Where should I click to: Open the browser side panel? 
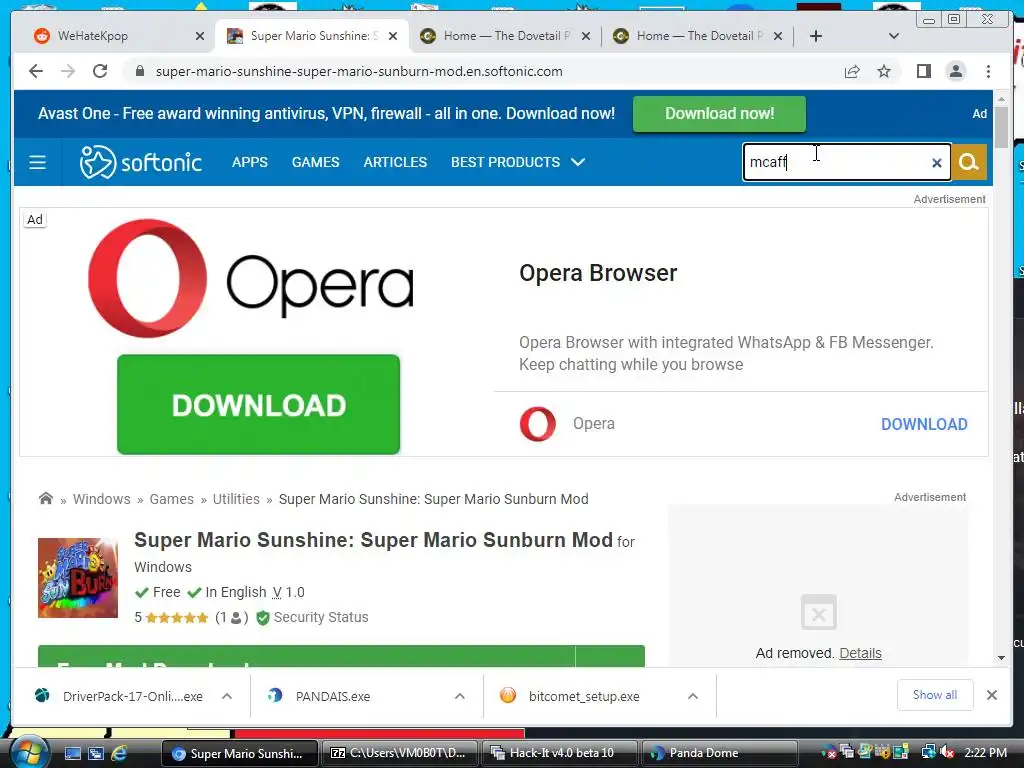click(x=923, y=71)
